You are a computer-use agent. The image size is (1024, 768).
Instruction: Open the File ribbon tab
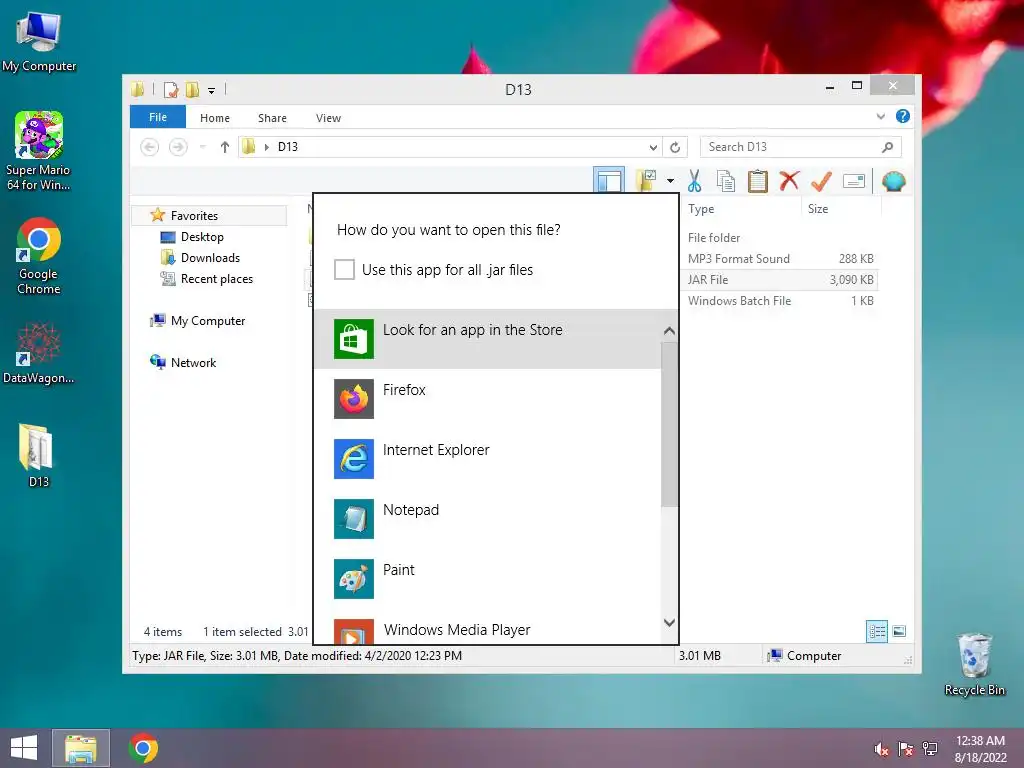click(x=158, y=117)
